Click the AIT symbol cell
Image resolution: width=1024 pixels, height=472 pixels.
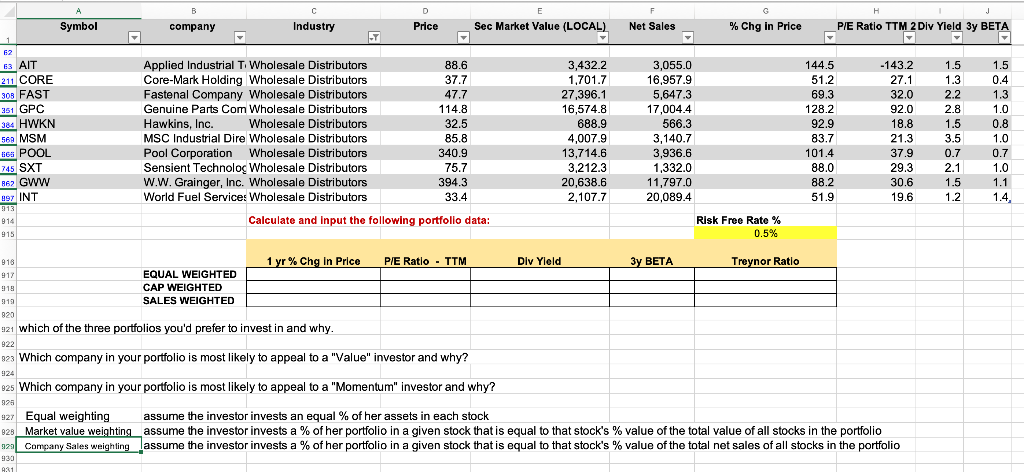79,65
